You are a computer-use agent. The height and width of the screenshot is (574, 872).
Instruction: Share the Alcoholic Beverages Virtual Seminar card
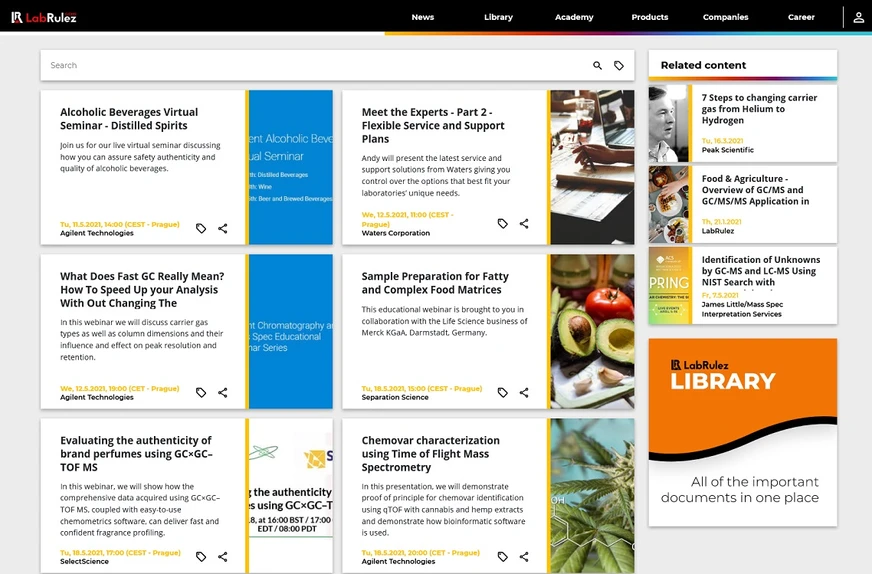click(x=222, y=228)
